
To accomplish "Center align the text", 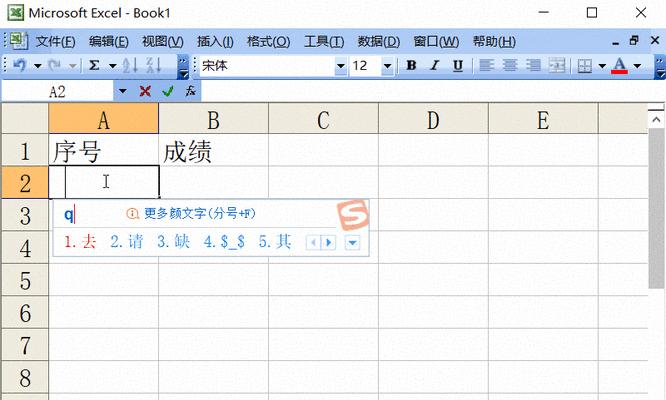I will tap(510, 65).
